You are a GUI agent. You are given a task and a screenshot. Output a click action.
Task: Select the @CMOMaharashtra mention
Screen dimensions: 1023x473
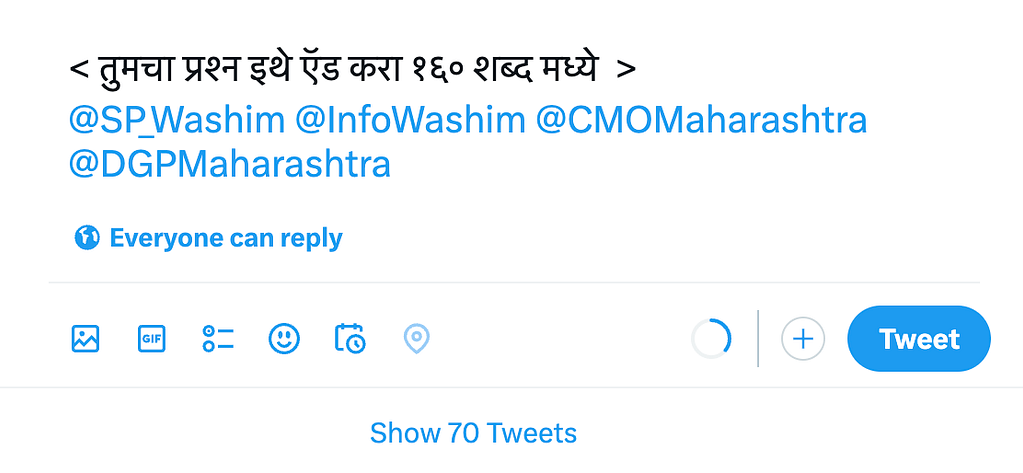tap(701, 120)
